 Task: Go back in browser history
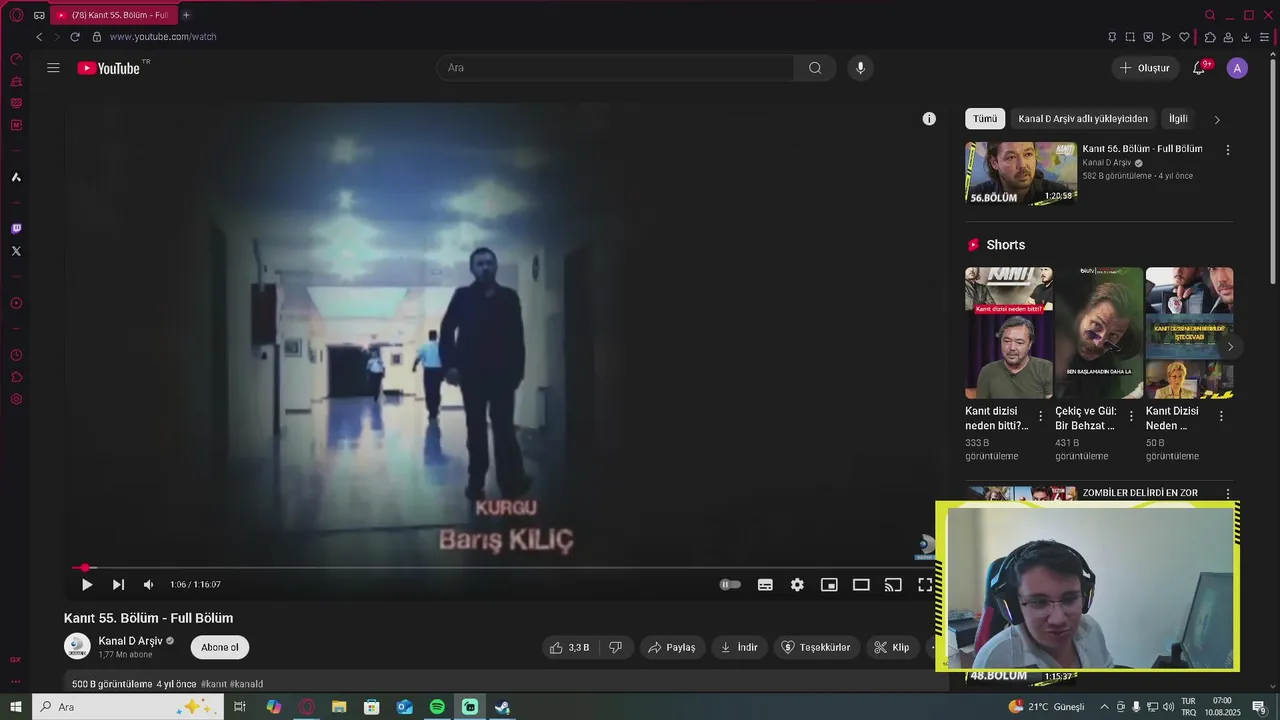pyautogui.click(x=39, y=37)
